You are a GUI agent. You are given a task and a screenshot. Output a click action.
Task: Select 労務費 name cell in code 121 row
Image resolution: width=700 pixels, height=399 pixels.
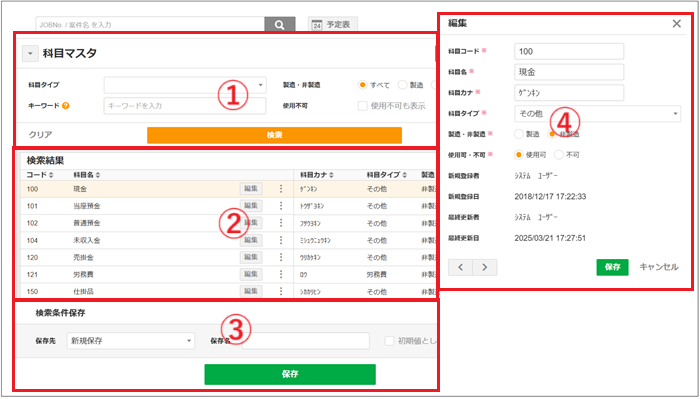(83, 274)
